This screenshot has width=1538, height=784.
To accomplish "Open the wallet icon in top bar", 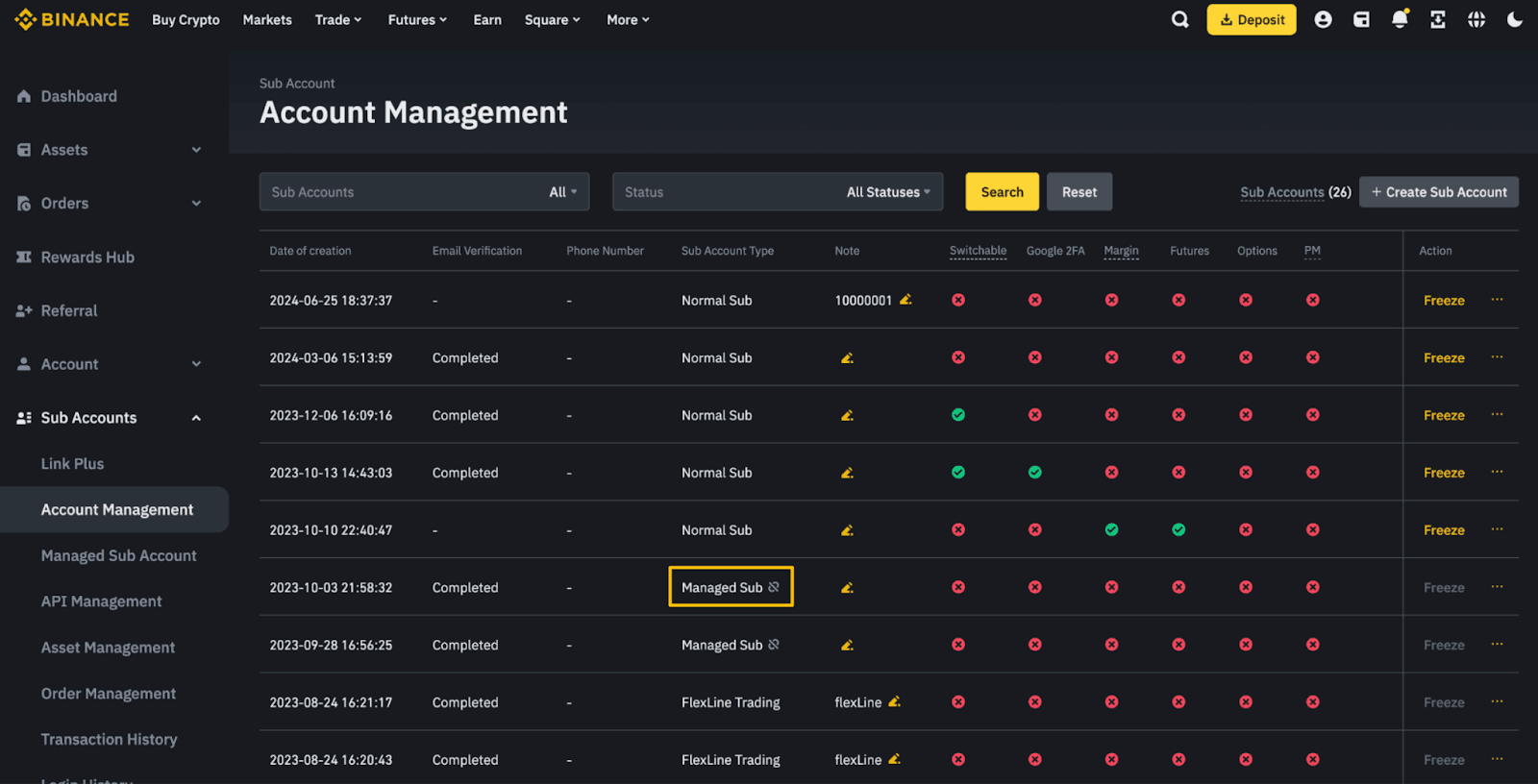I will pos(1361,19).
